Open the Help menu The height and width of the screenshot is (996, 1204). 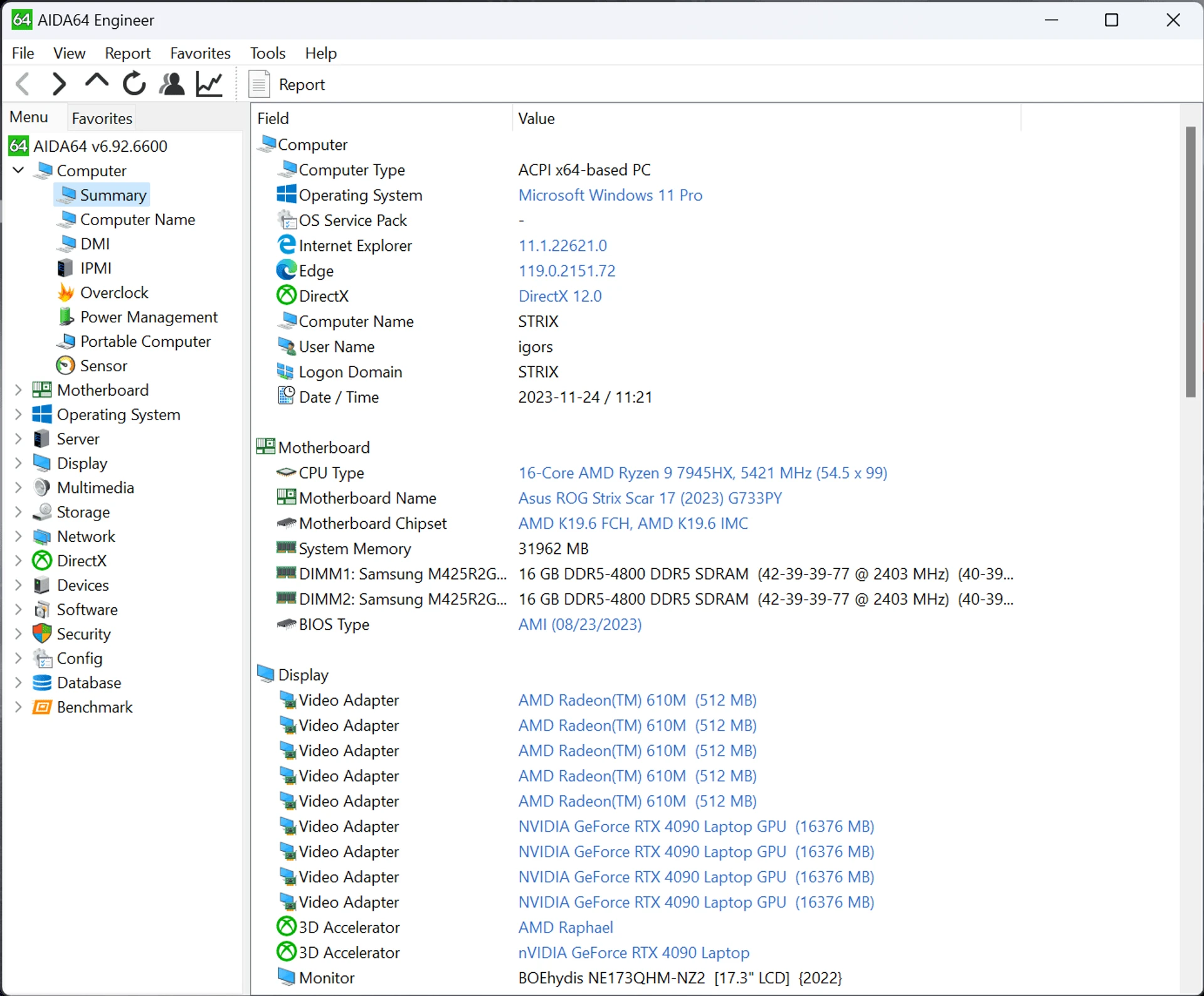(321, 53)
